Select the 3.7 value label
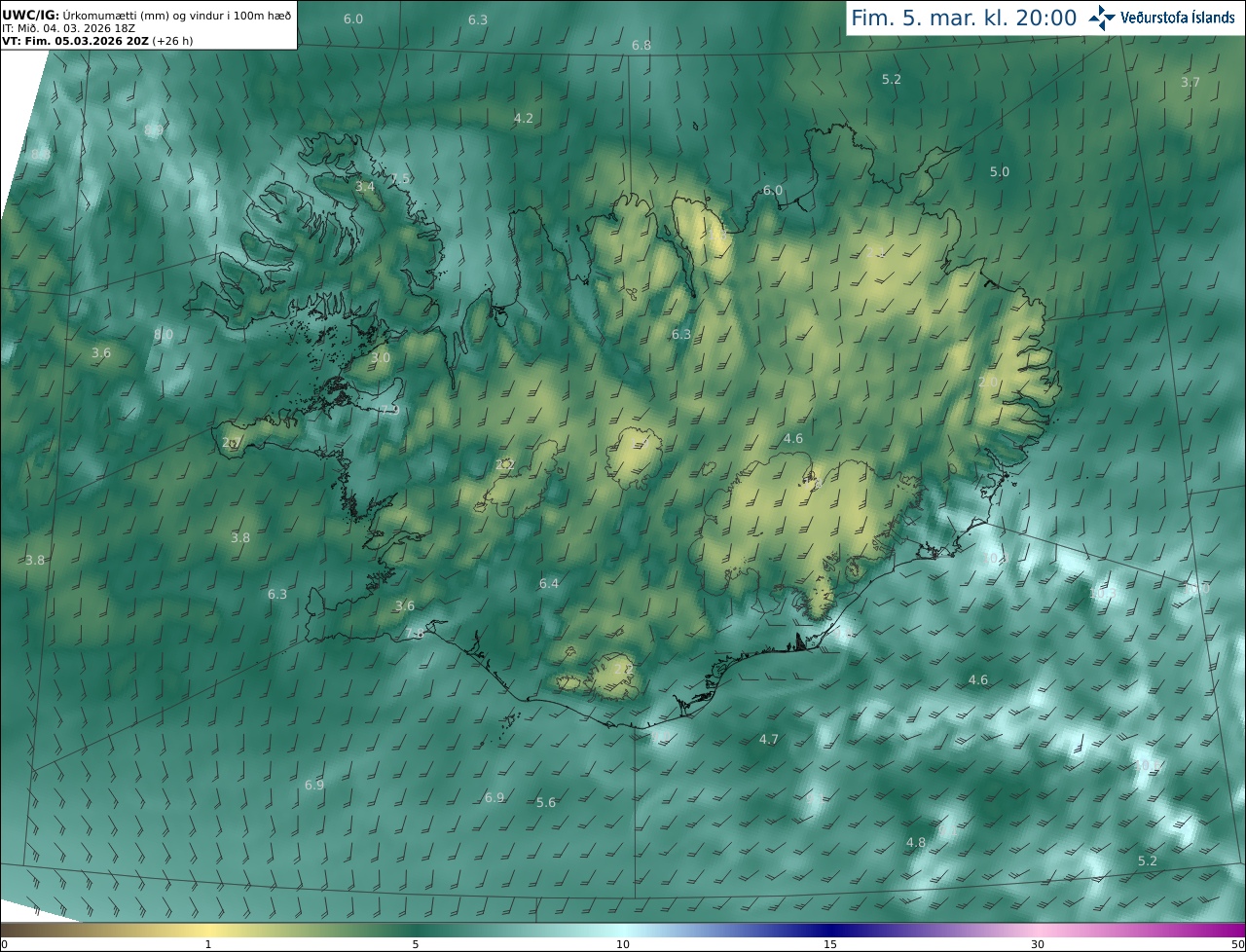Screen dimensions: 1246x952 click(x=1191, y=82)
